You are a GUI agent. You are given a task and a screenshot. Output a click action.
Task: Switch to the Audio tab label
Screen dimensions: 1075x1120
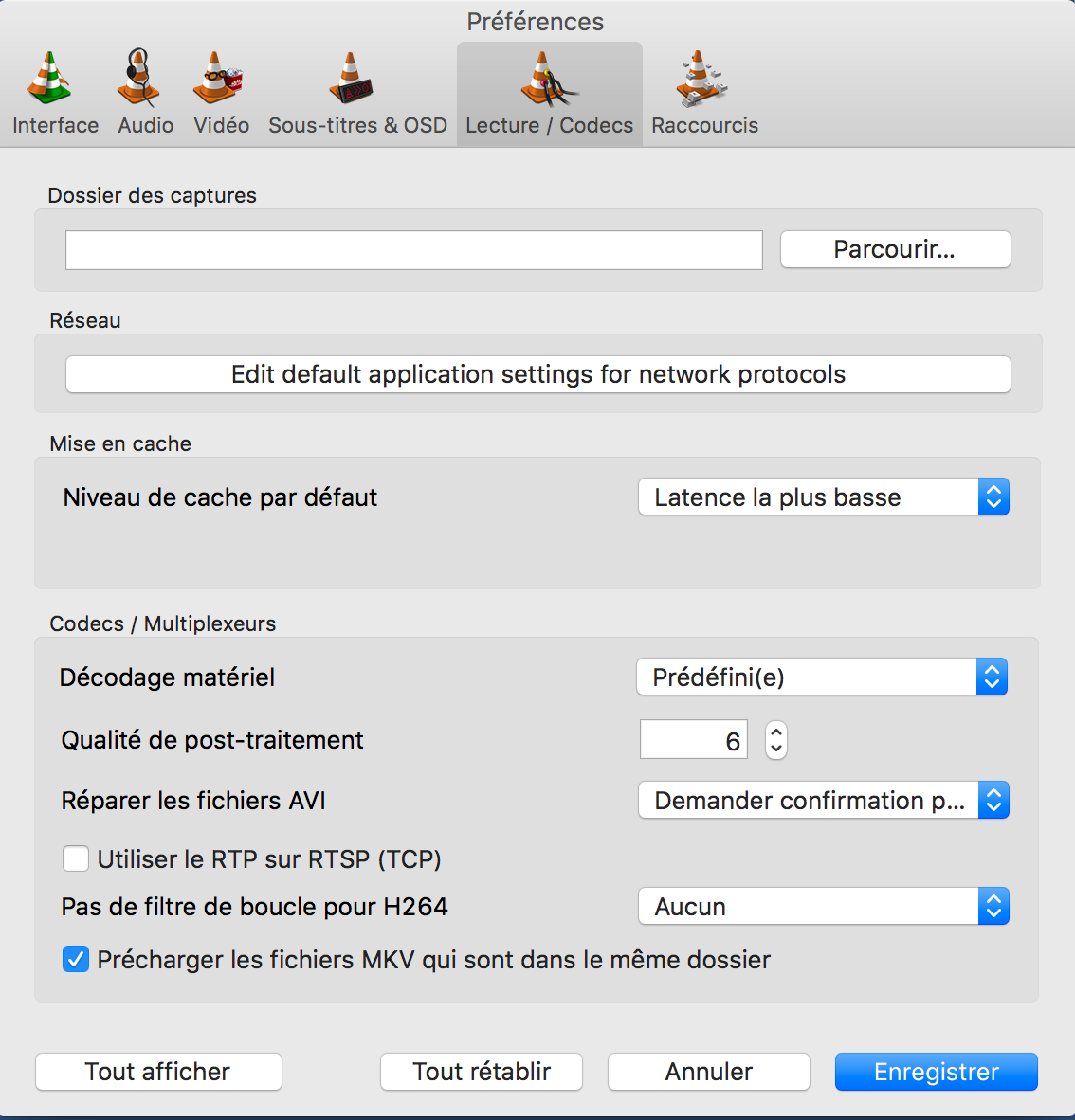pyautogui.click(x=146, y=126)
